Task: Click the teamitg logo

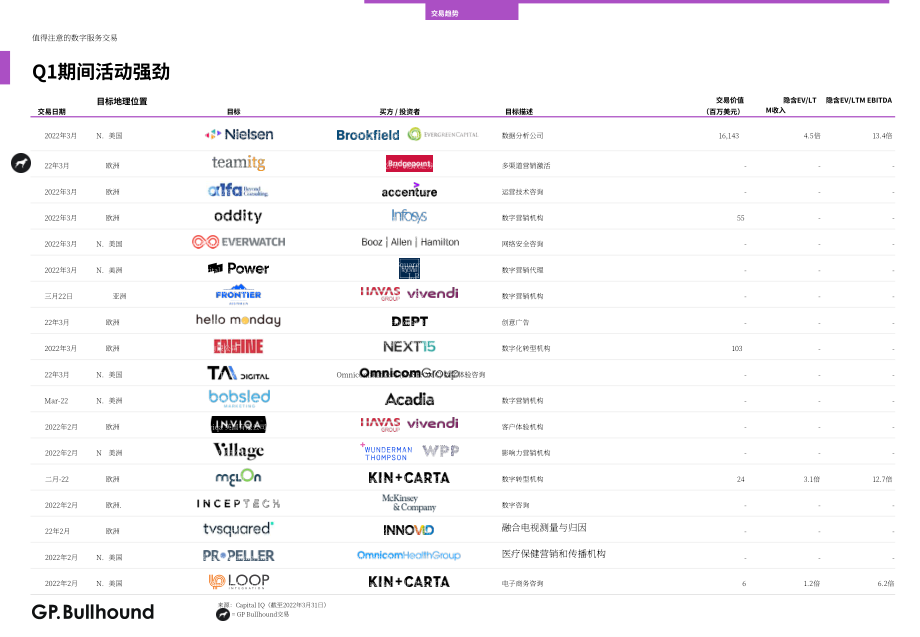Action: [238, 162]
